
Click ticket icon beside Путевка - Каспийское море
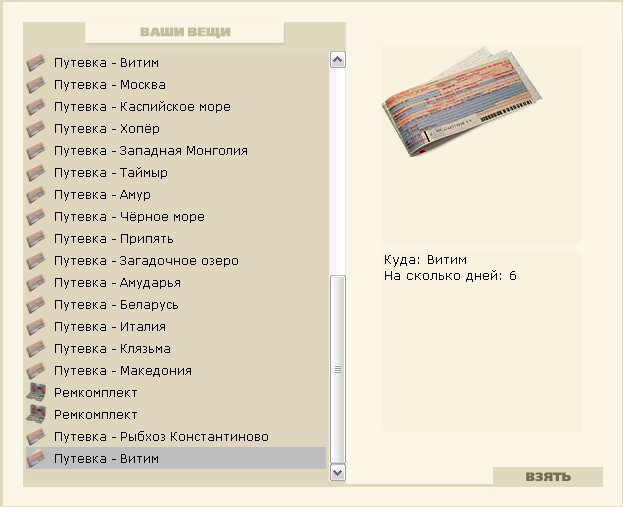[36, 107]
